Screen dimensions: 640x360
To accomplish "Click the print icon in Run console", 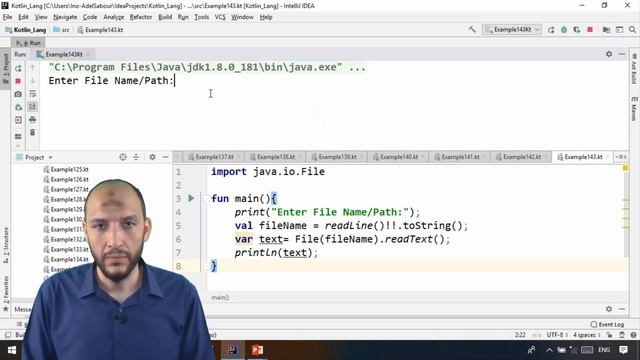I will tap(33, 120).
